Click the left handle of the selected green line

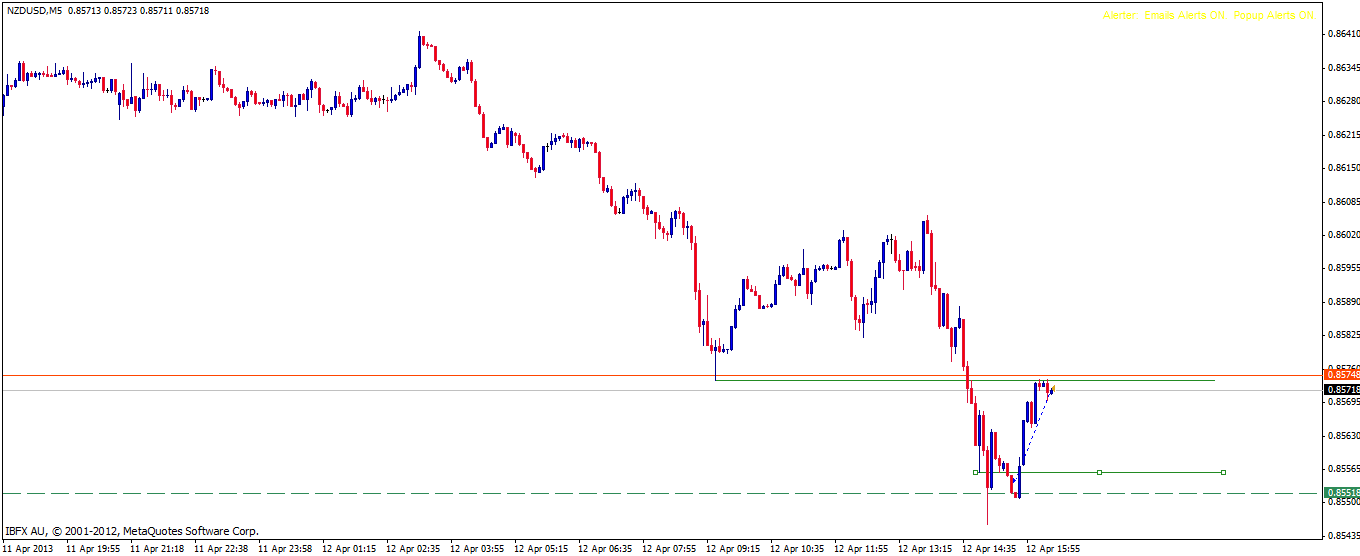coord(975,472)
